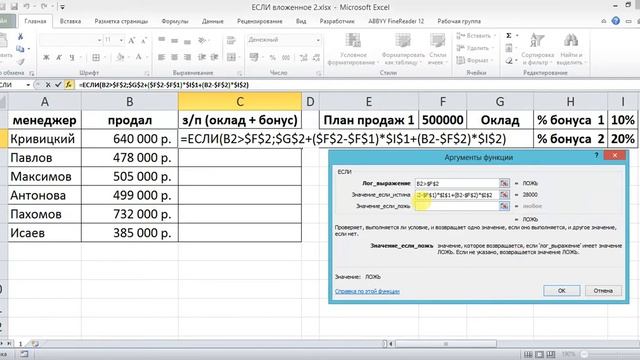
Task: Click the font color A icon
Action: (138, 58)
